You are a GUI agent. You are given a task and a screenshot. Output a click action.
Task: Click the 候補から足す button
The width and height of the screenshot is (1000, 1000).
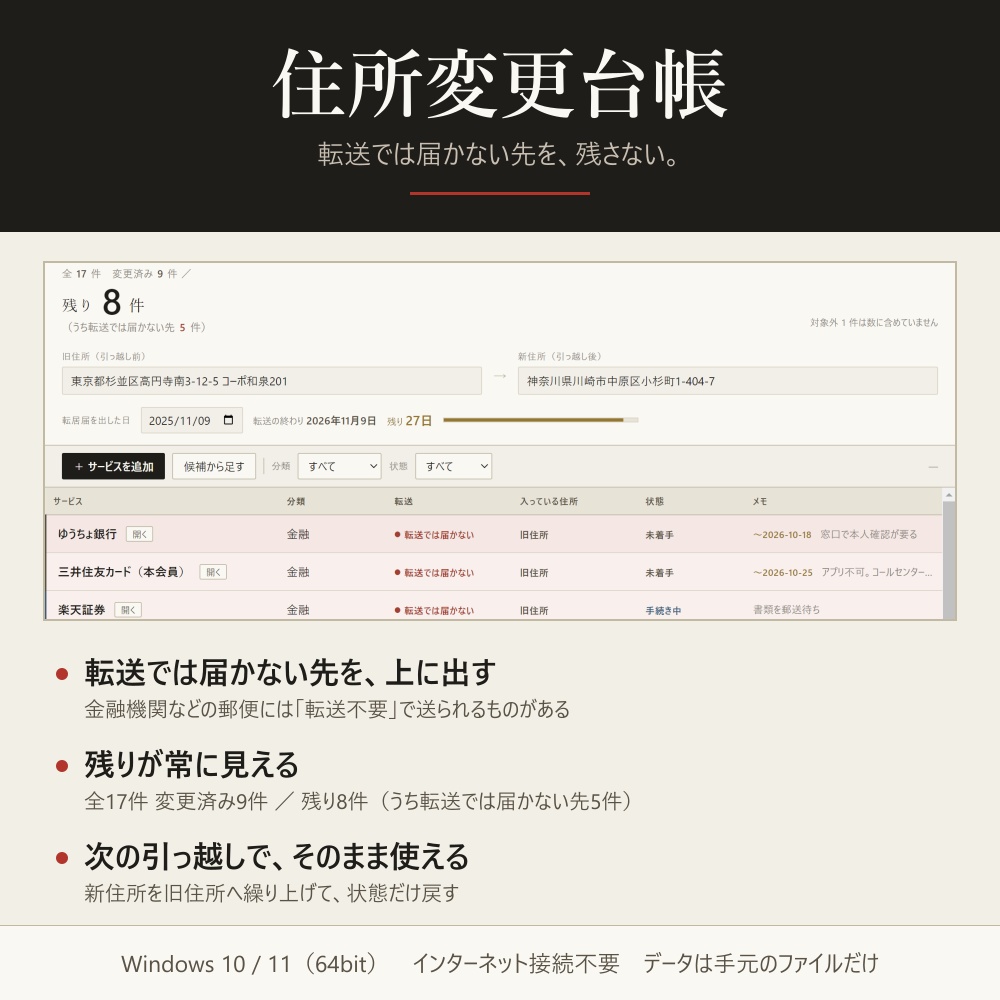point(214,466)
